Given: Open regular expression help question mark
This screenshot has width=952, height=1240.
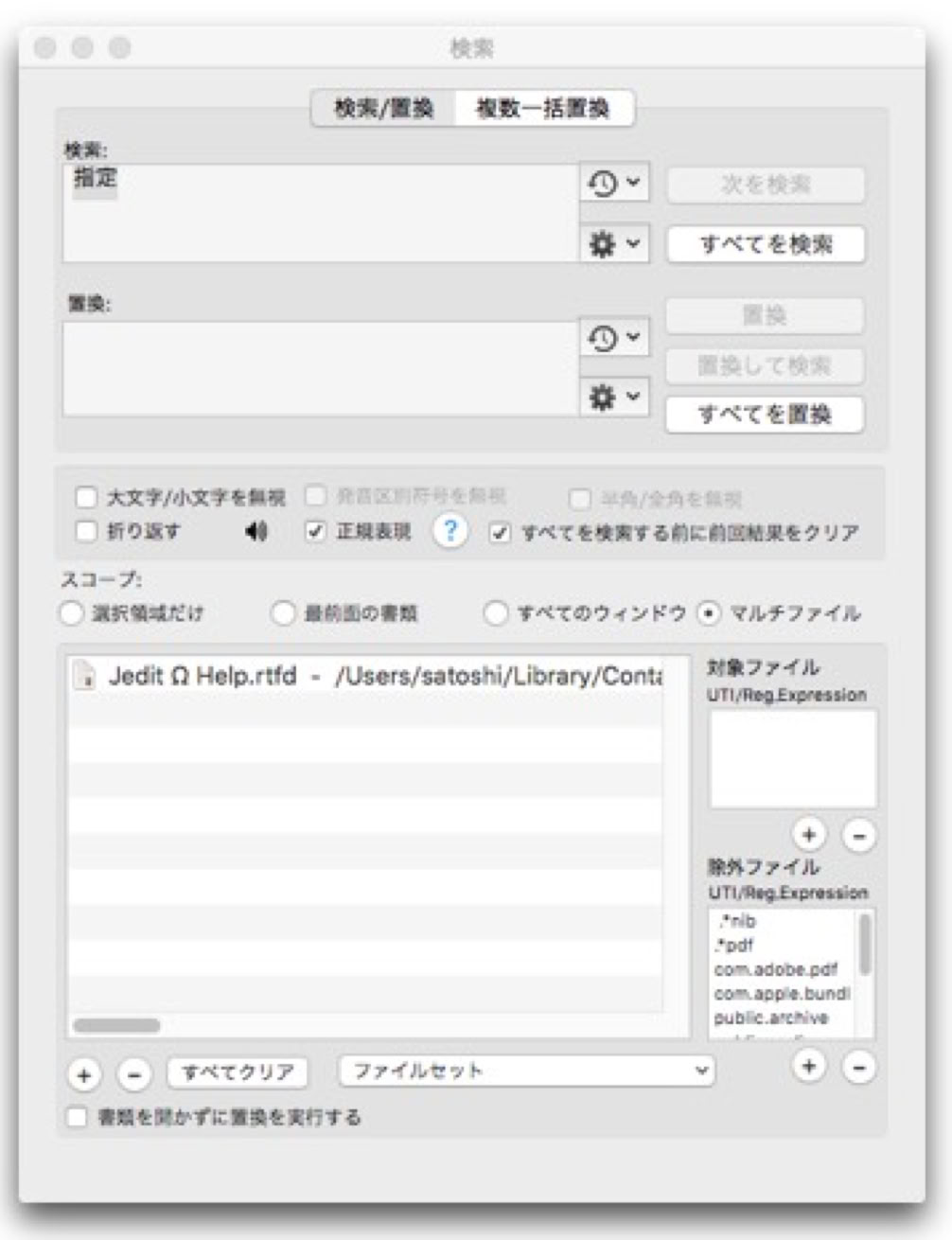Looking at the screenshot, I should [450, 531].
